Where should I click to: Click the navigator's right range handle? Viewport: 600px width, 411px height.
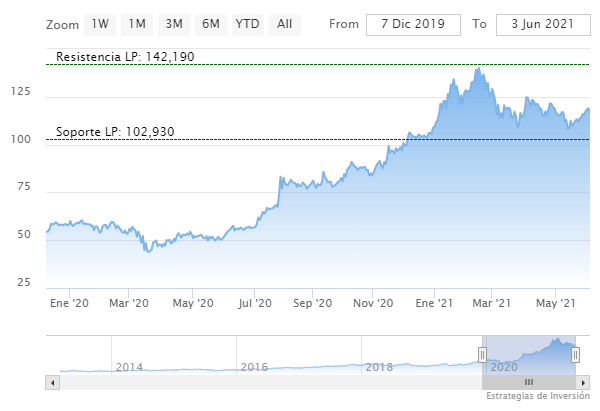click(x=576, y=354)
